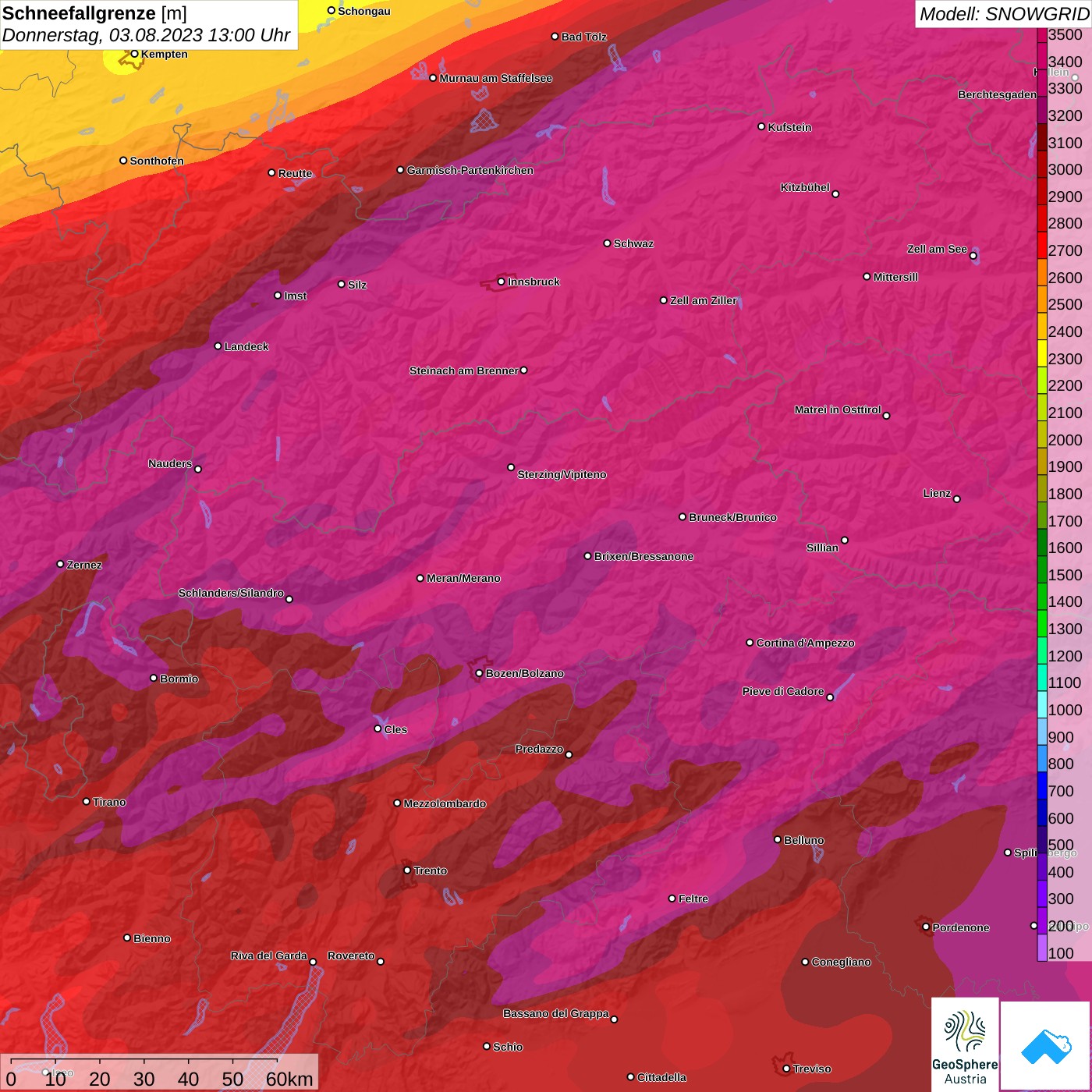
Task: Click the Belluno marker dot
Action: click(x=777, y=839)
